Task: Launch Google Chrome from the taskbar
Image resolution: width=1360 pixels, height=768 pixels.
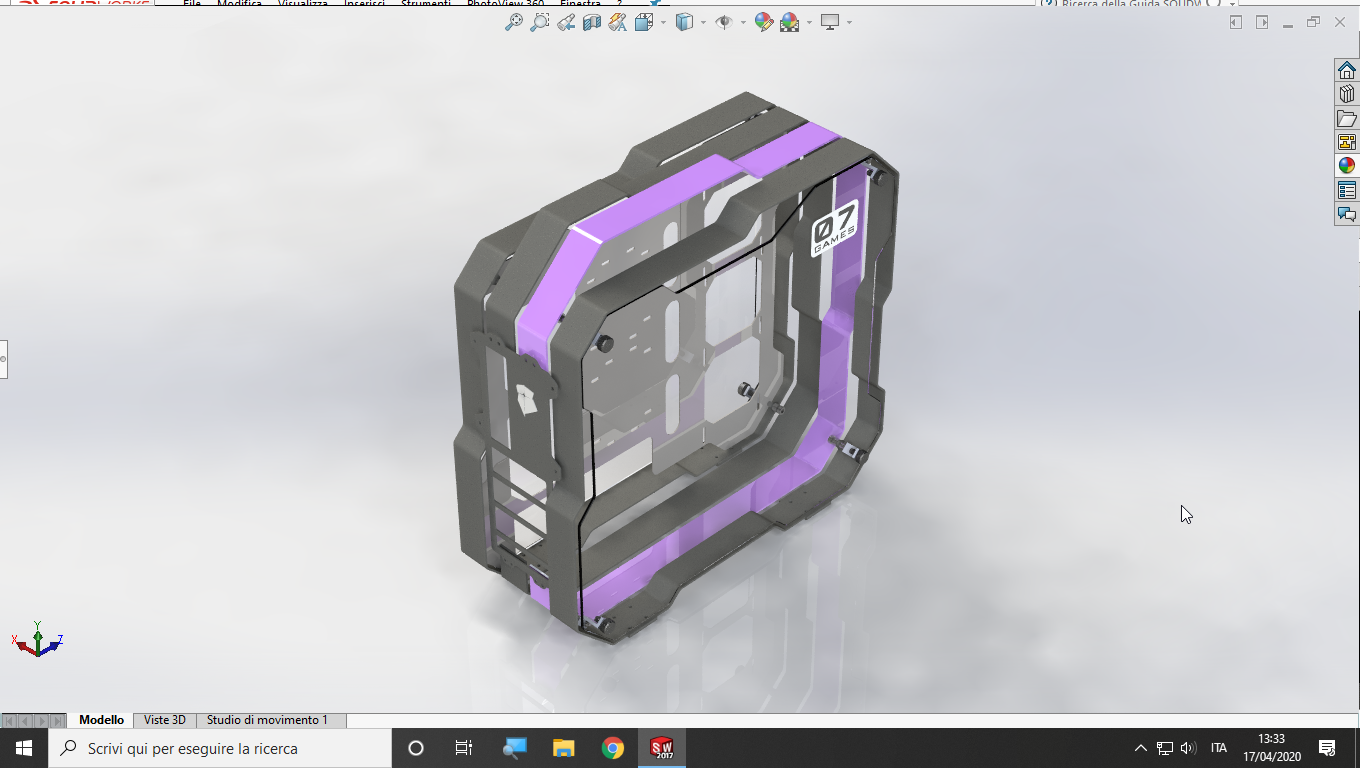Action: 613,748
